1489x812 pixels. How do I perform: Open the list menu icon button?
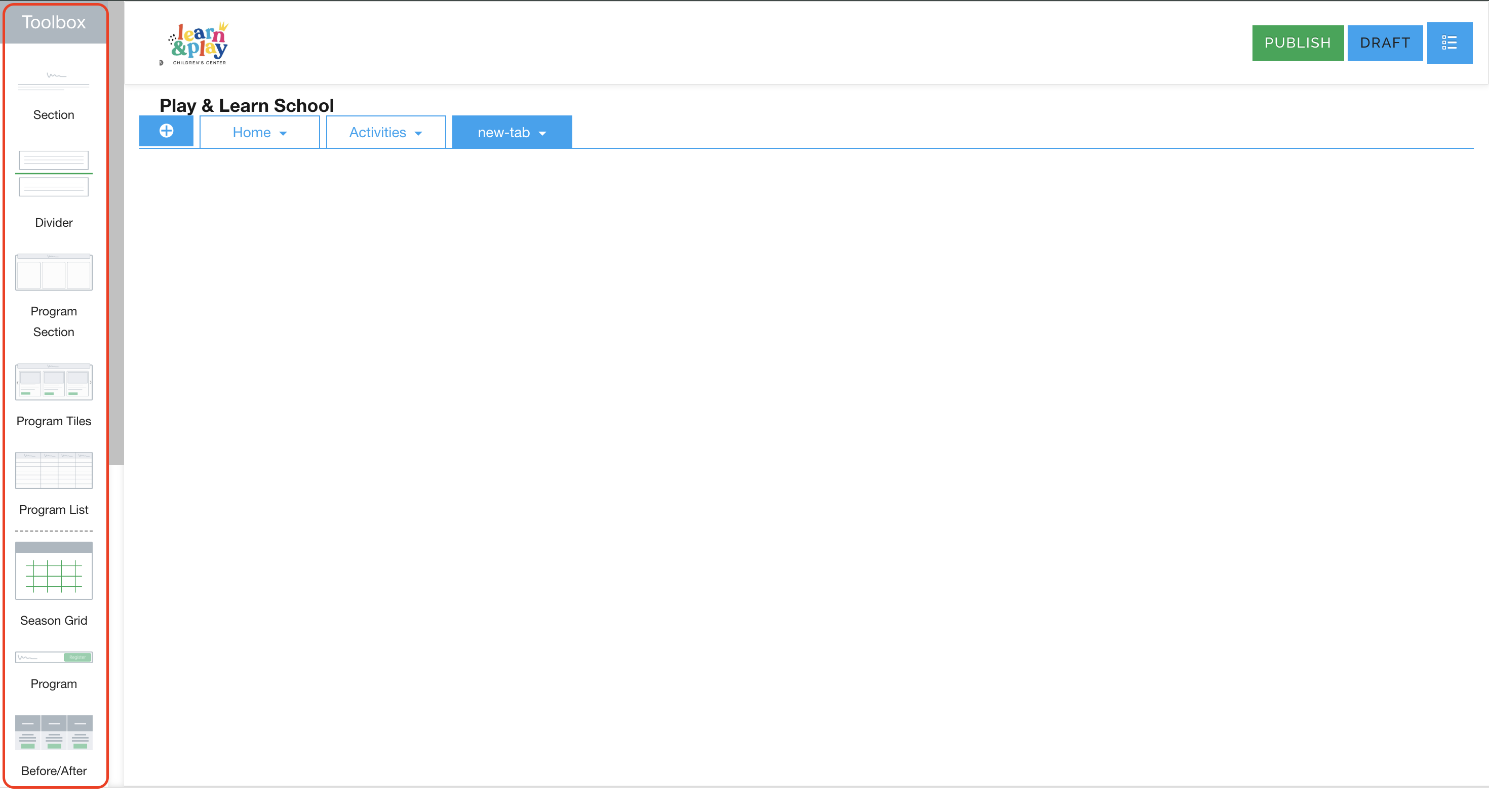(x=1449, y=43)
